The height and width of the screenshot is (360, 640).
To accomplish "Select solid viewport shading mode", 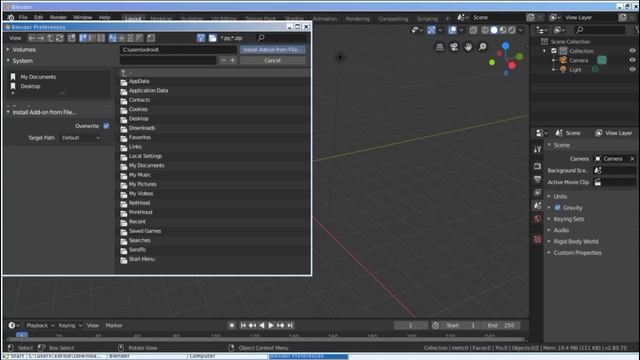I will point(494,30).
